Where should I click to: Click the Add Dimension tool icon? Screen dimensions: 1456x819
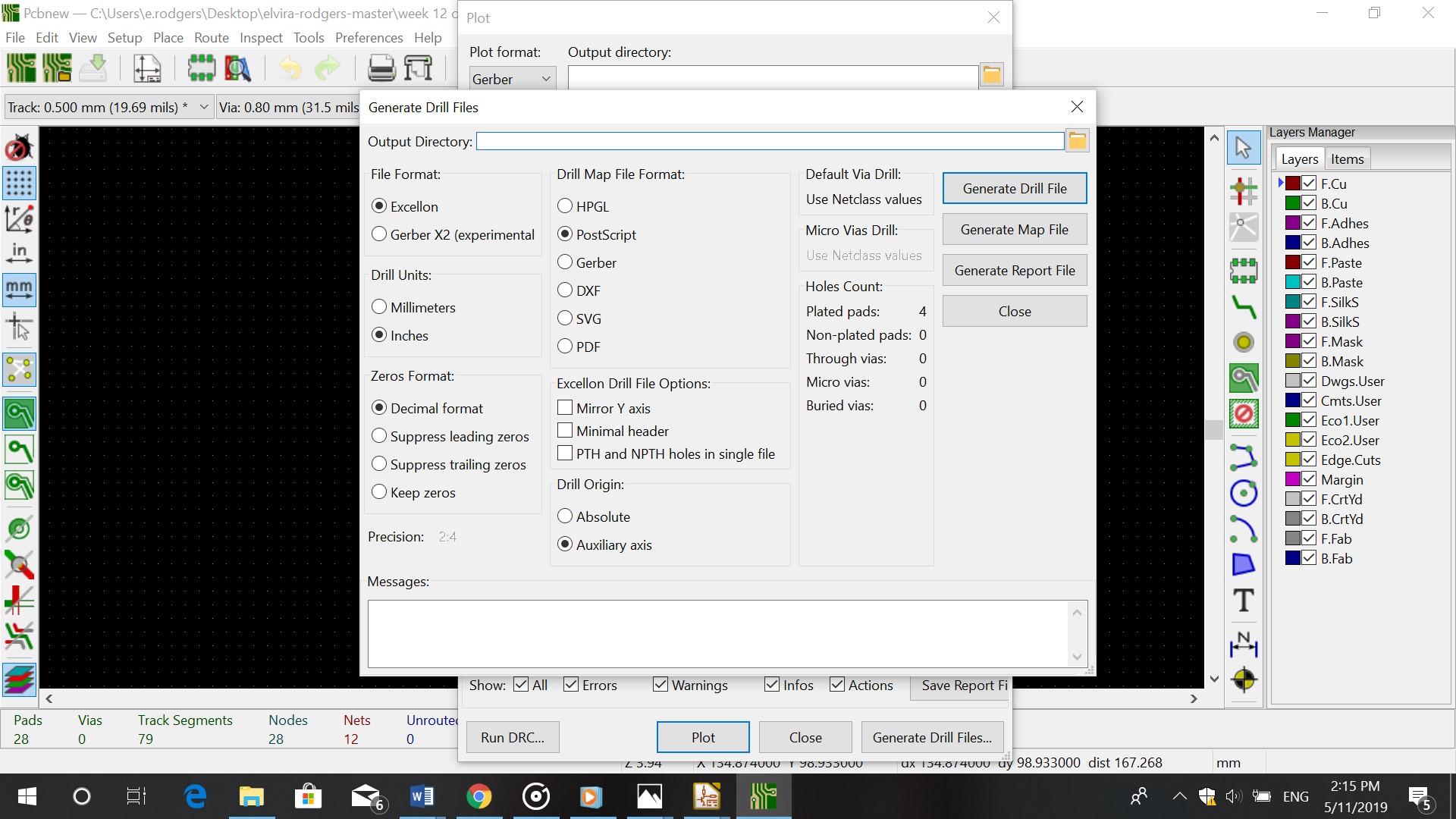click(x=1244, y=643)
